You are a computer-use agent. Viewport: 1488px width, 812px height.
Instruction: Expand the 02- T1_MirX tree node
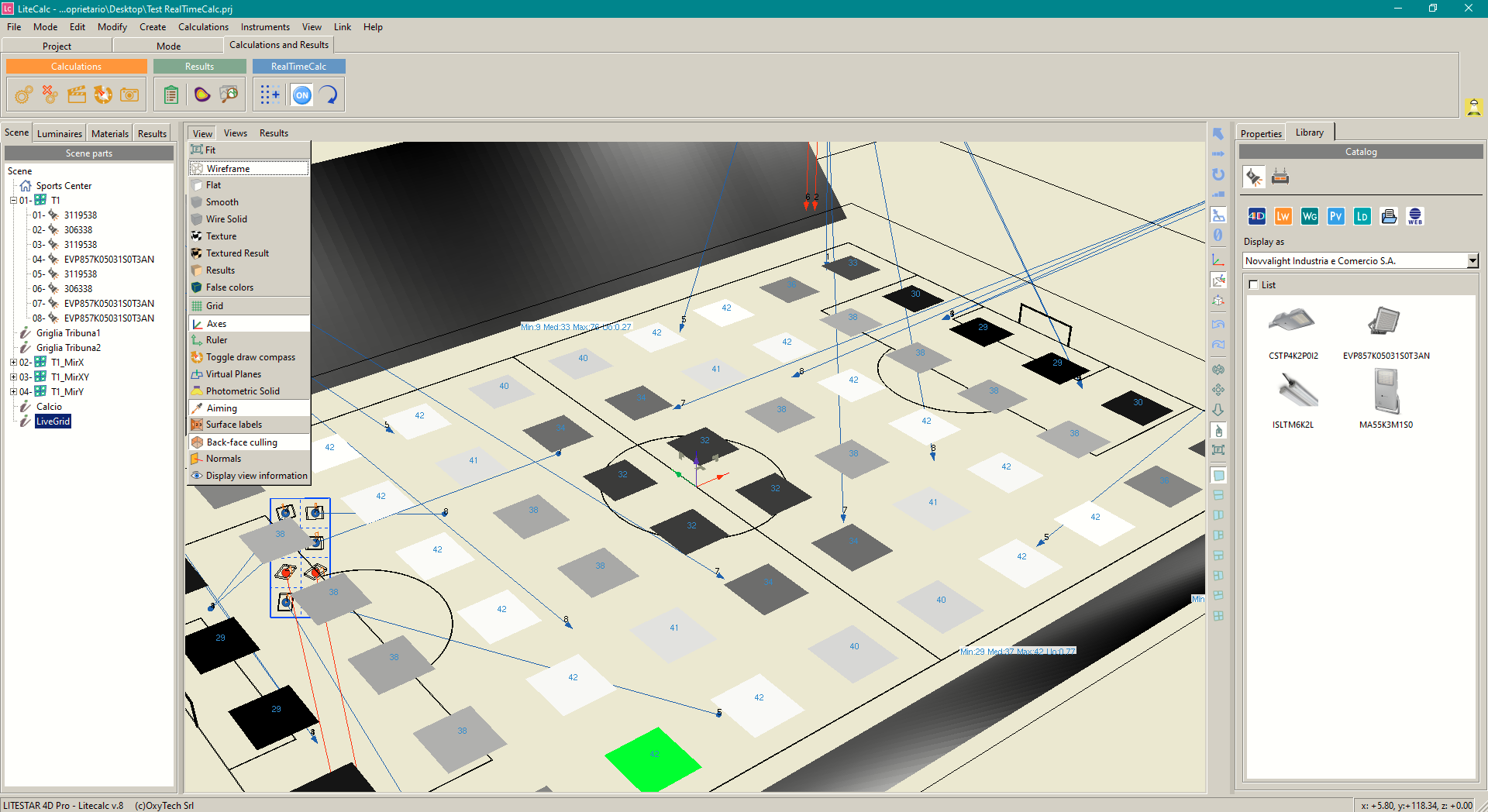coord(13,363)
